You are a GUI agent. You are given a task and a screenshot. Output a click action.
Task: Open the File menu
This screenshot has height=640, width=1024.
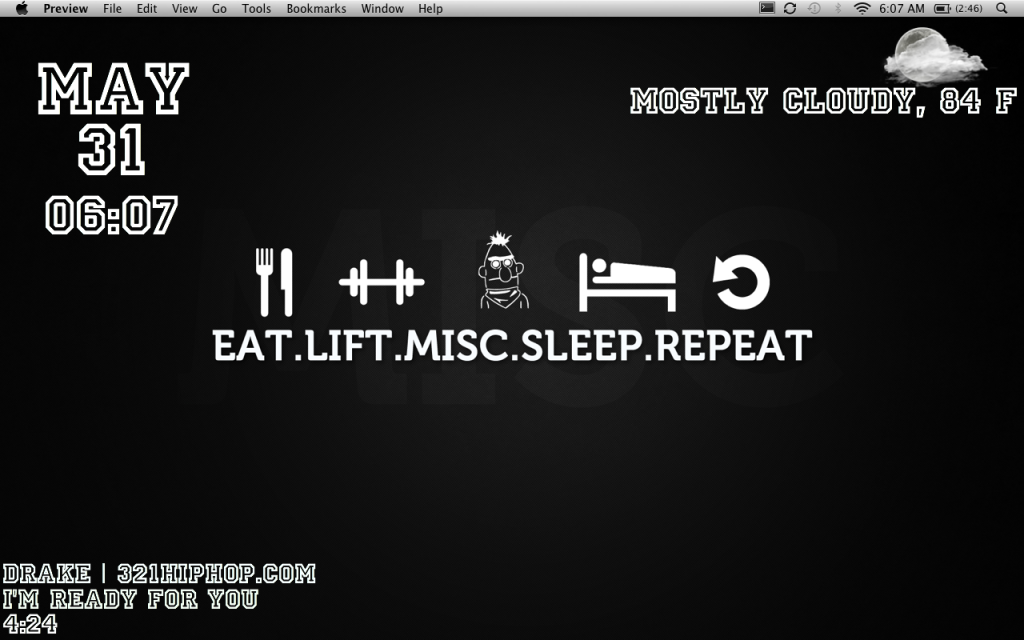[112, 8]
